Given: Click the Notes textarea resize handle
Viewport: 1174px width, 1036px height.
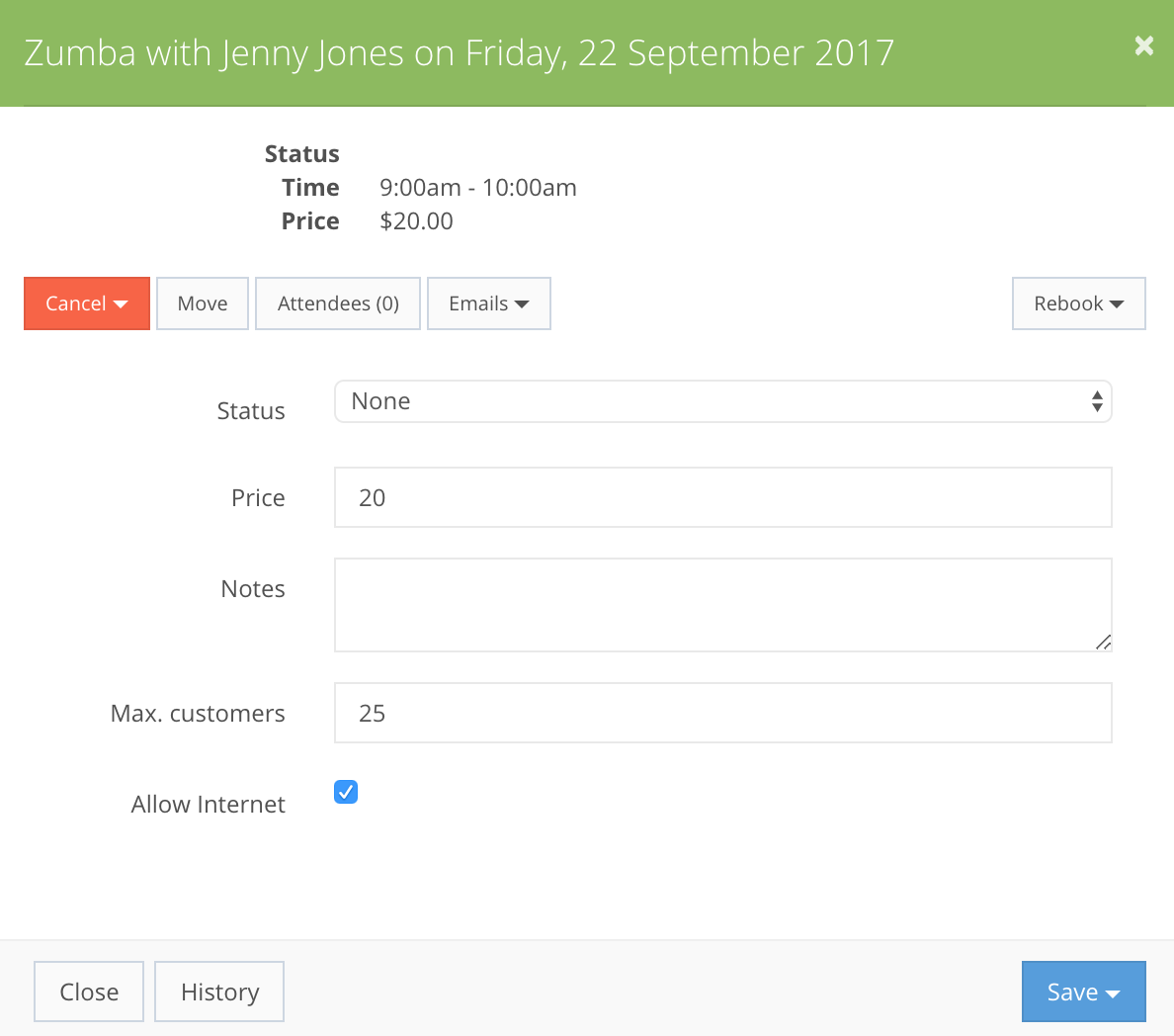Looking at the screenshot, I should [1104, 645].
